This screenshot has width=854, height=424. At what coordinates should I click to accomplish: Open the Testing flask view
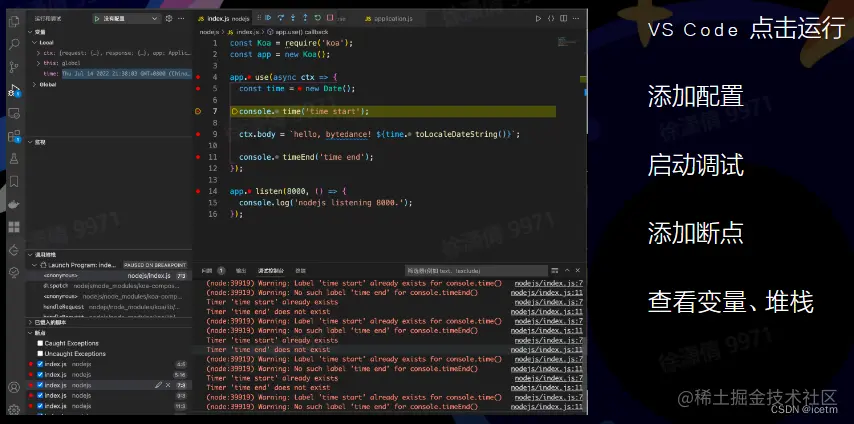point(14,159)
